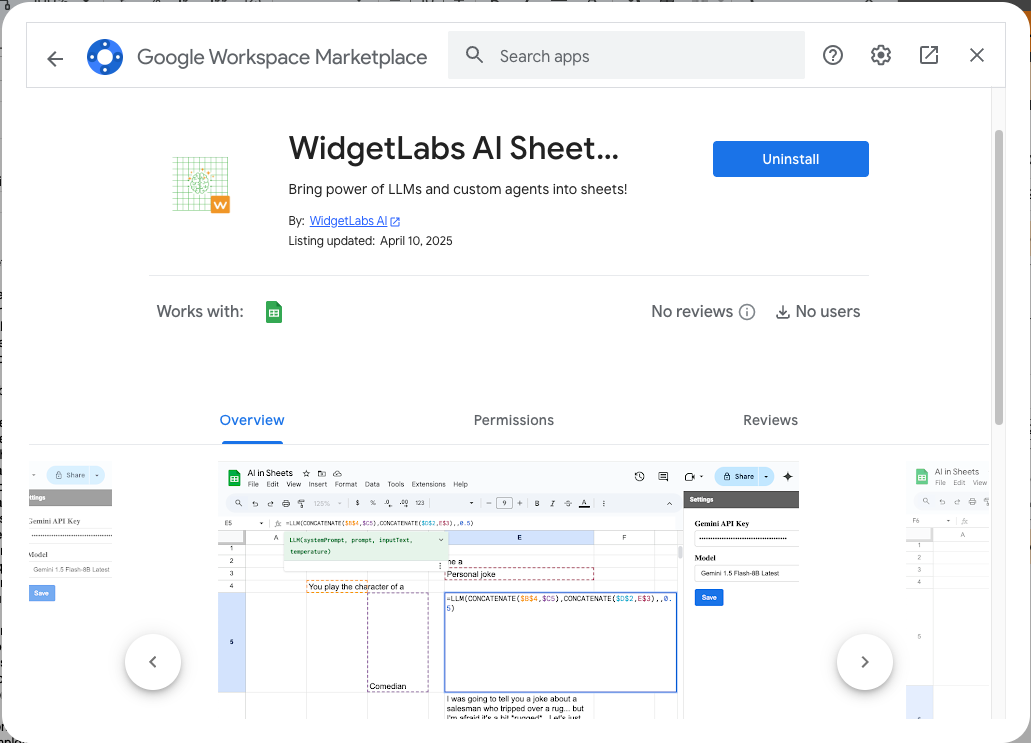Click the partially shown right screenshot
This screenshot has width=1031, height=743.
[x=947, y=590]
